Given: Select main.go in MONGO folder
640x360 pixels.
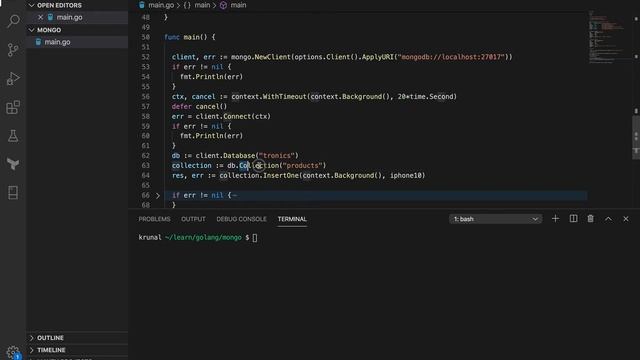Looking at the screenshot, I should 57,42.
